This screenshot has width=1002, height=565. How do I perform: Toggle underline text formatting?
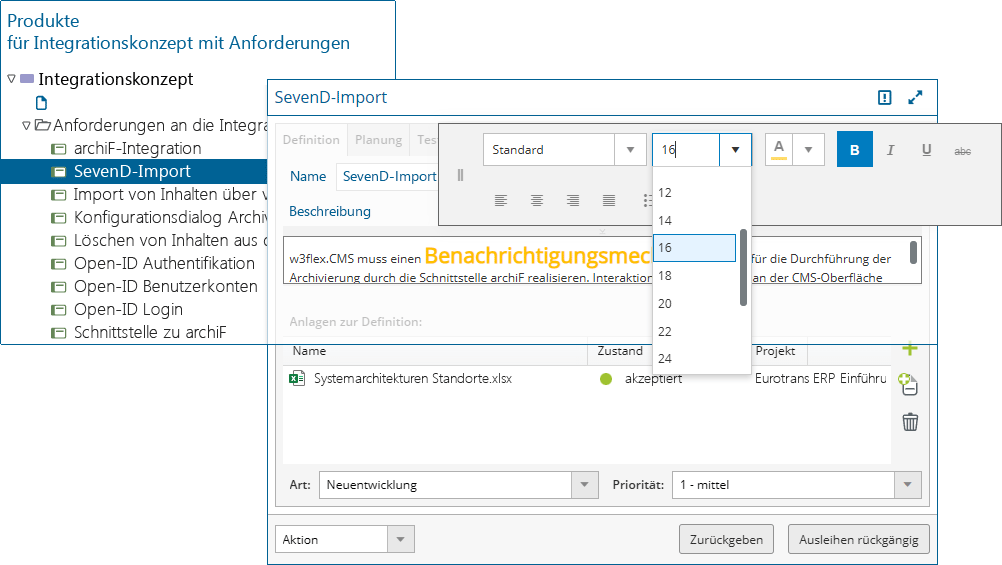point(926,150)
